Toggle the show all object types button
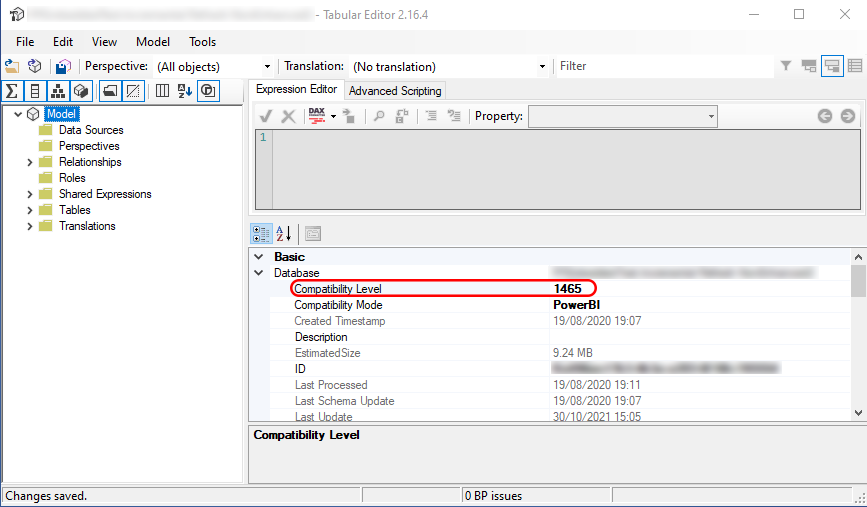This screenshot has height=507, width=867. coord(208,91)
